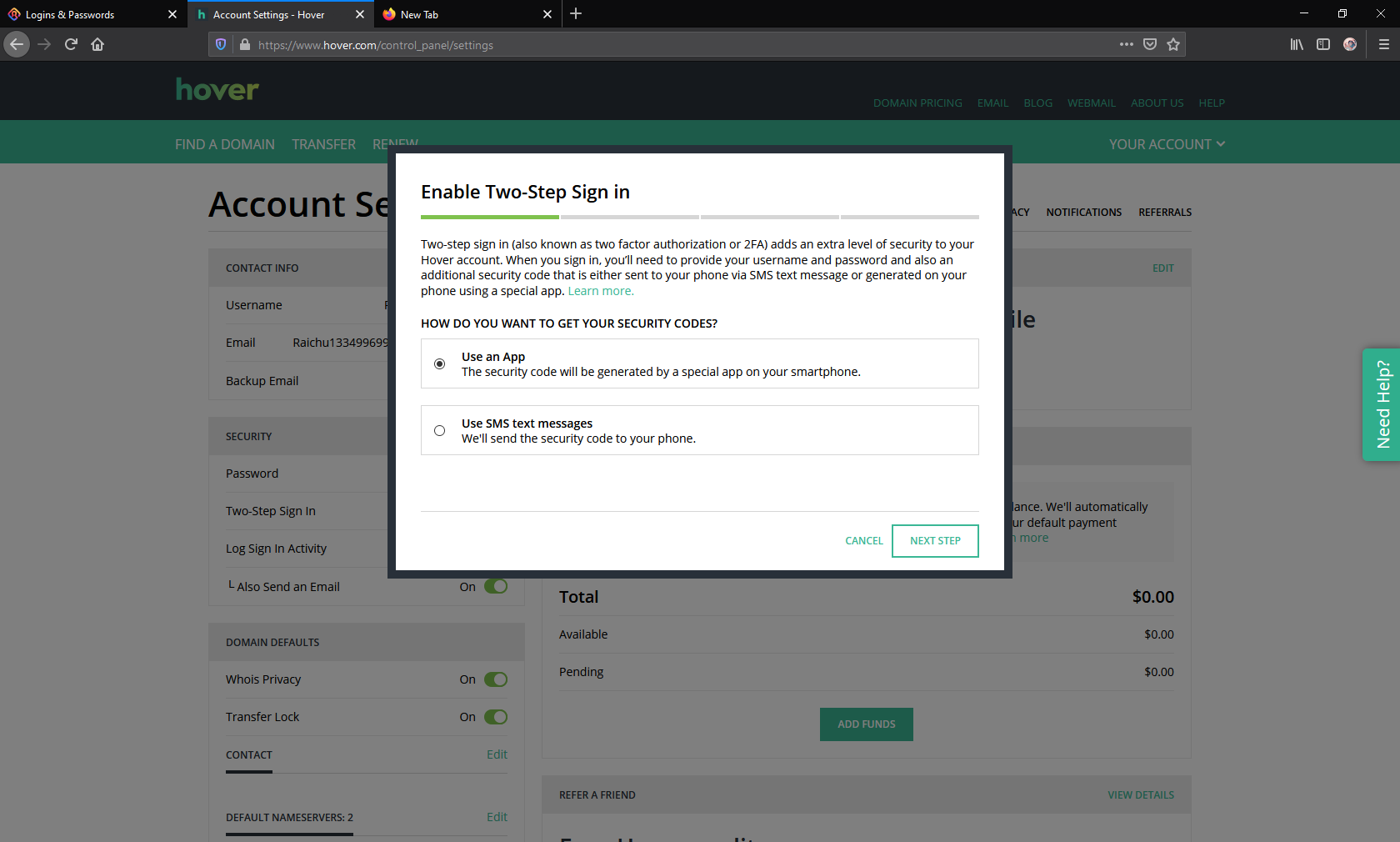View site security padlock info
The height and width of the screenshot is (842, 1400).
point(245,45)
